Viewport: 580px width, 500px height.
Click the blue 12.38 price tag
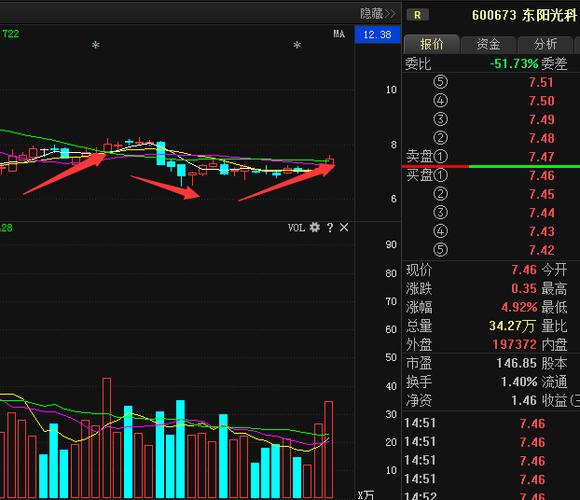pyautogui.click(x=377, y=35)
